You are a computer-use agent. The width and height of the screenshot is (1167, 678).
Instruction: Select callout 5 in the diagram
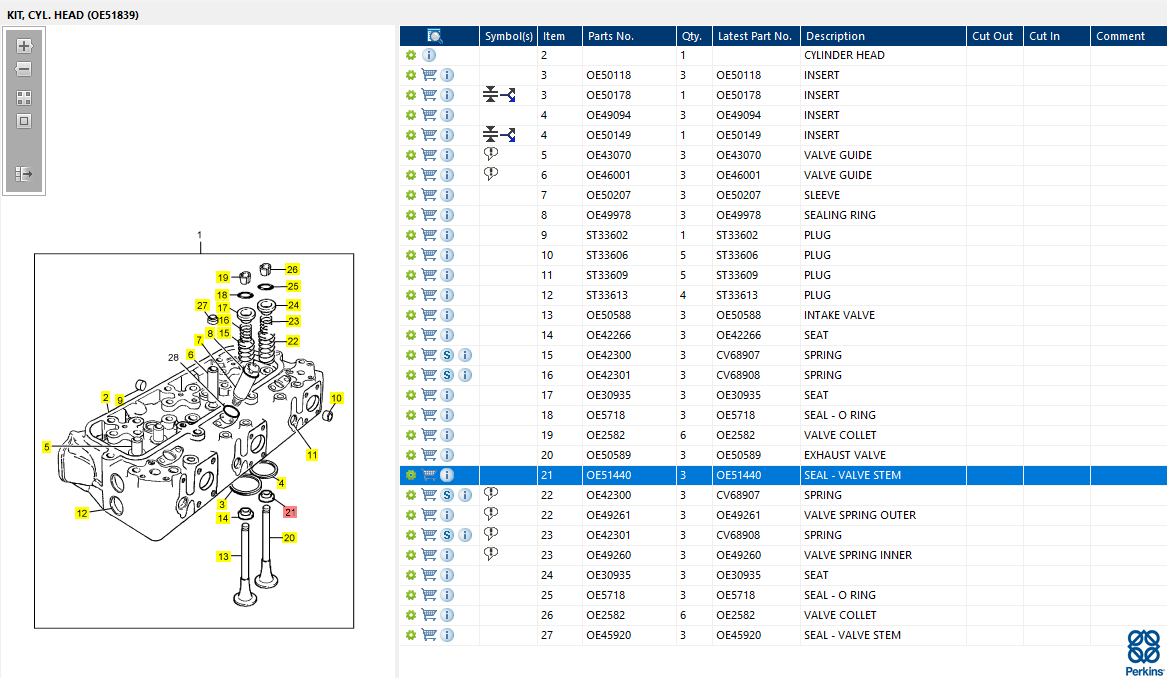46,447
